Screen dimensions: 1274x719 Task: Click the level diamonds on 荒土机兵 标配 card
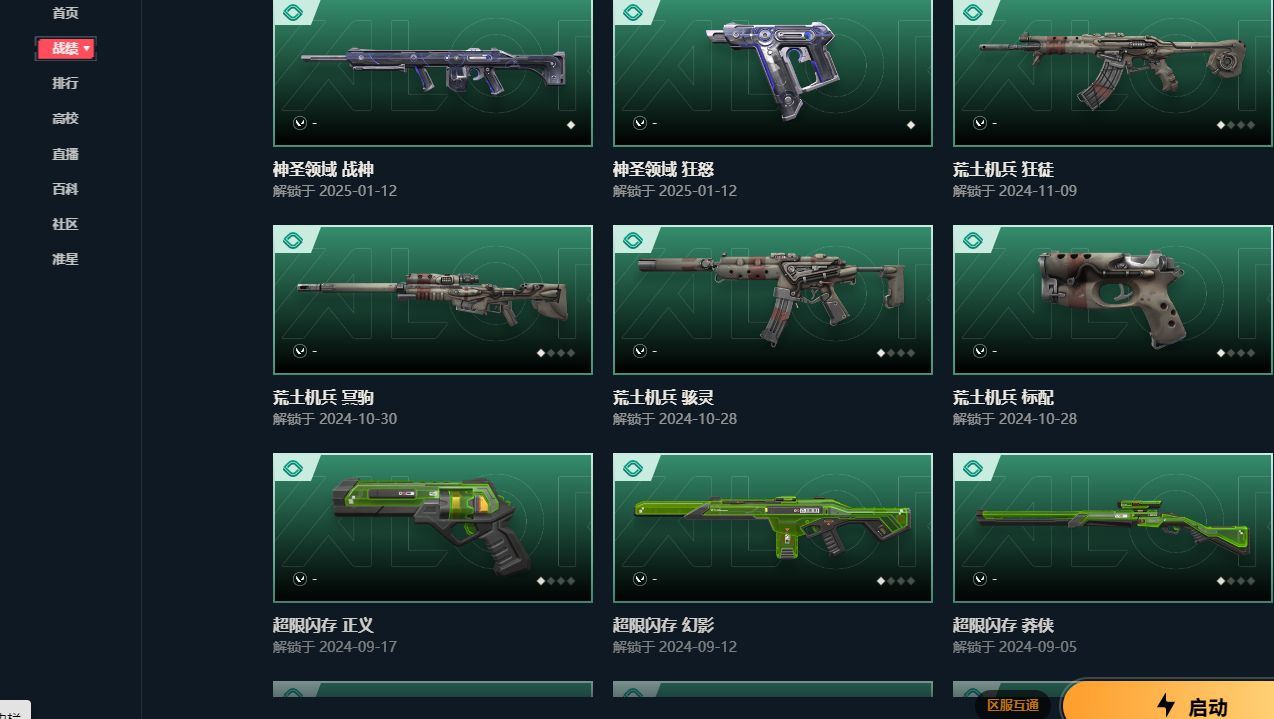[1236, 353]
